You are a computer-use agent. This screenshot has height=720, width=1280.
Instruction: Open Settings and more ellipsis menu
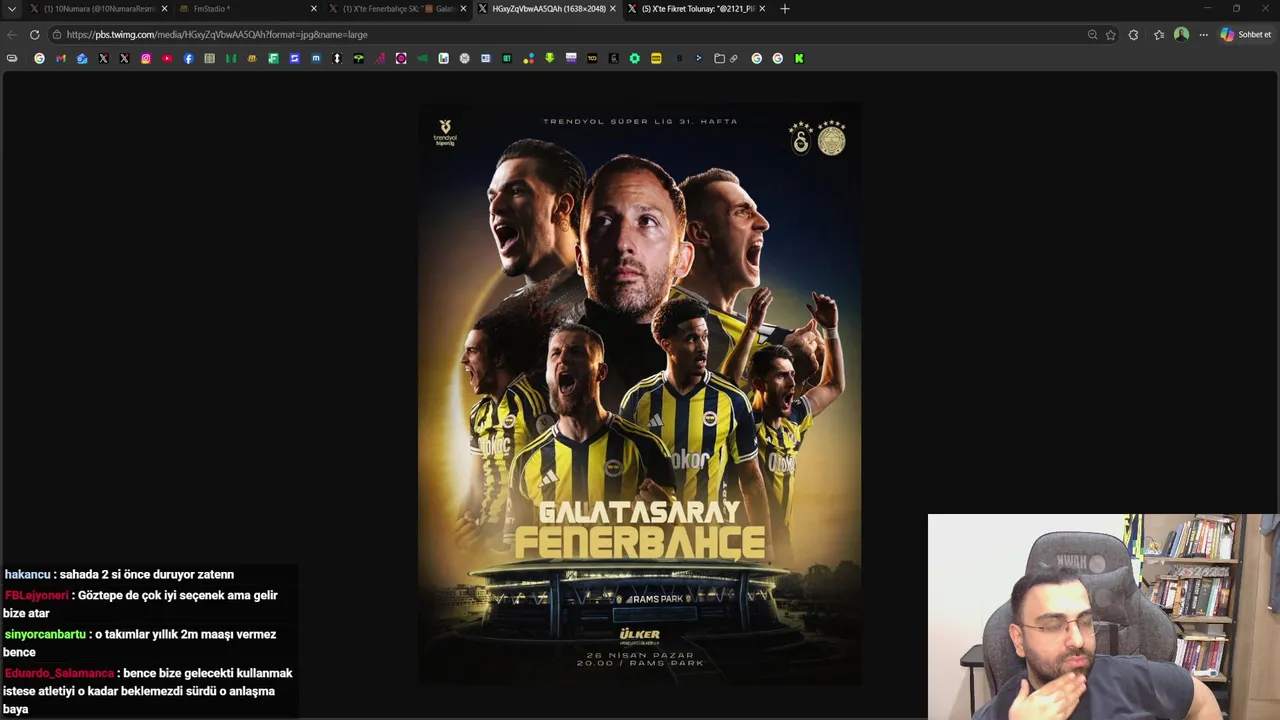click(1203, 34)
